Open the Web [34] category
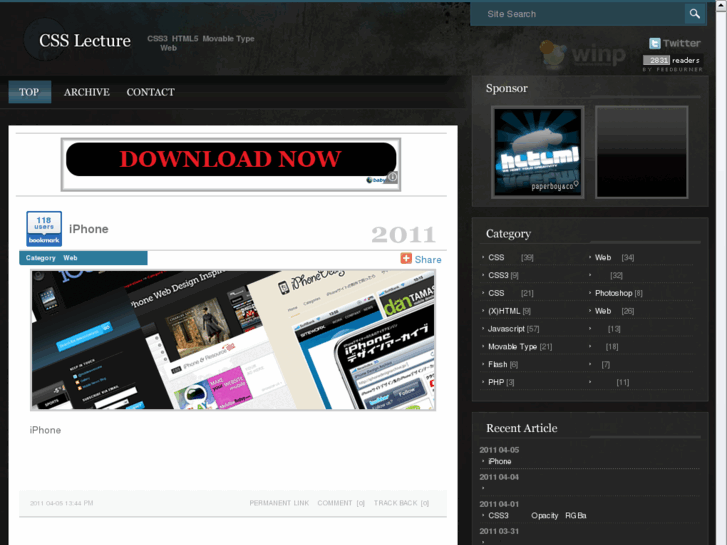Screen dimensions: 727x545 (x=614, y=257)
